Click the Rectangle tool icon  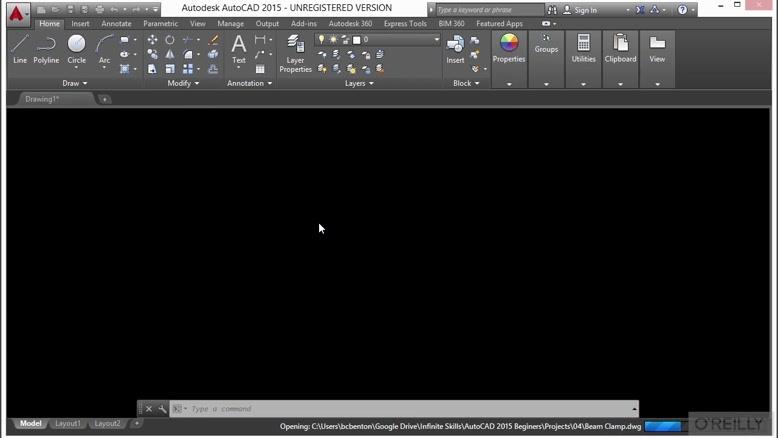click(125, 40)
